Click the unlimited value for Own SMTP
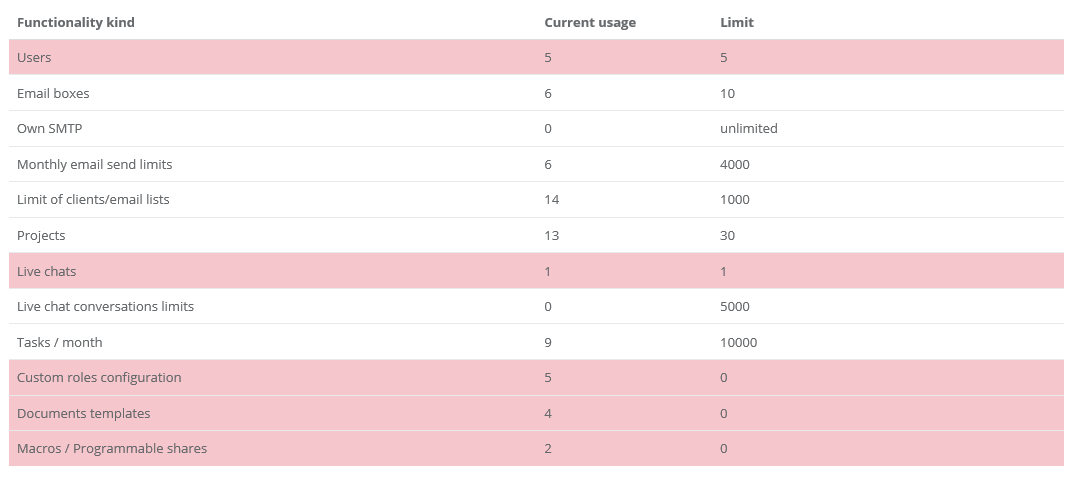Screen dimensions: 1070x478 tap(748, 128)
